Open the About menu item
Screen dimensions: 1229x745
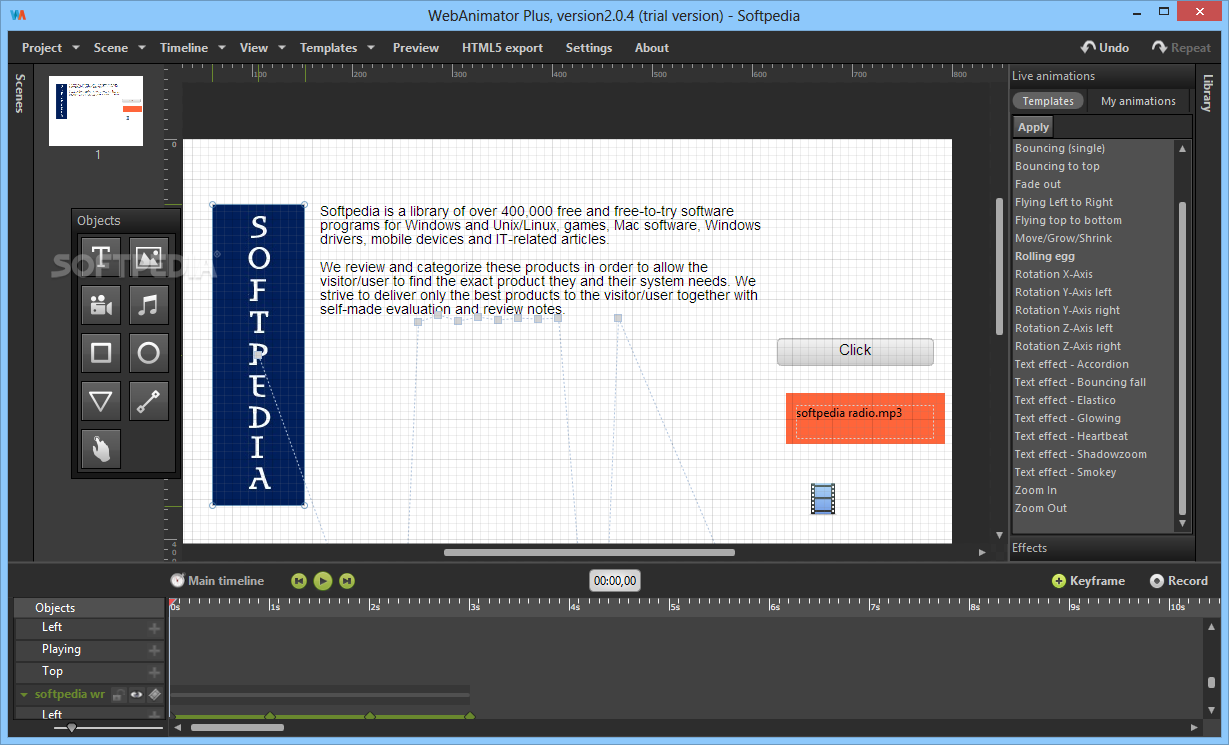[652, 47]
